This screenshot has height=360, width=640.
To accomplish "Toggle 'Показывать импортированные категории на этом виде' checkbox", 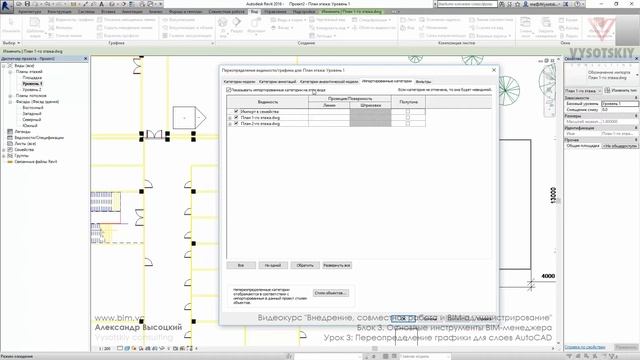I will pyautogui.click(x=229, y=90).
